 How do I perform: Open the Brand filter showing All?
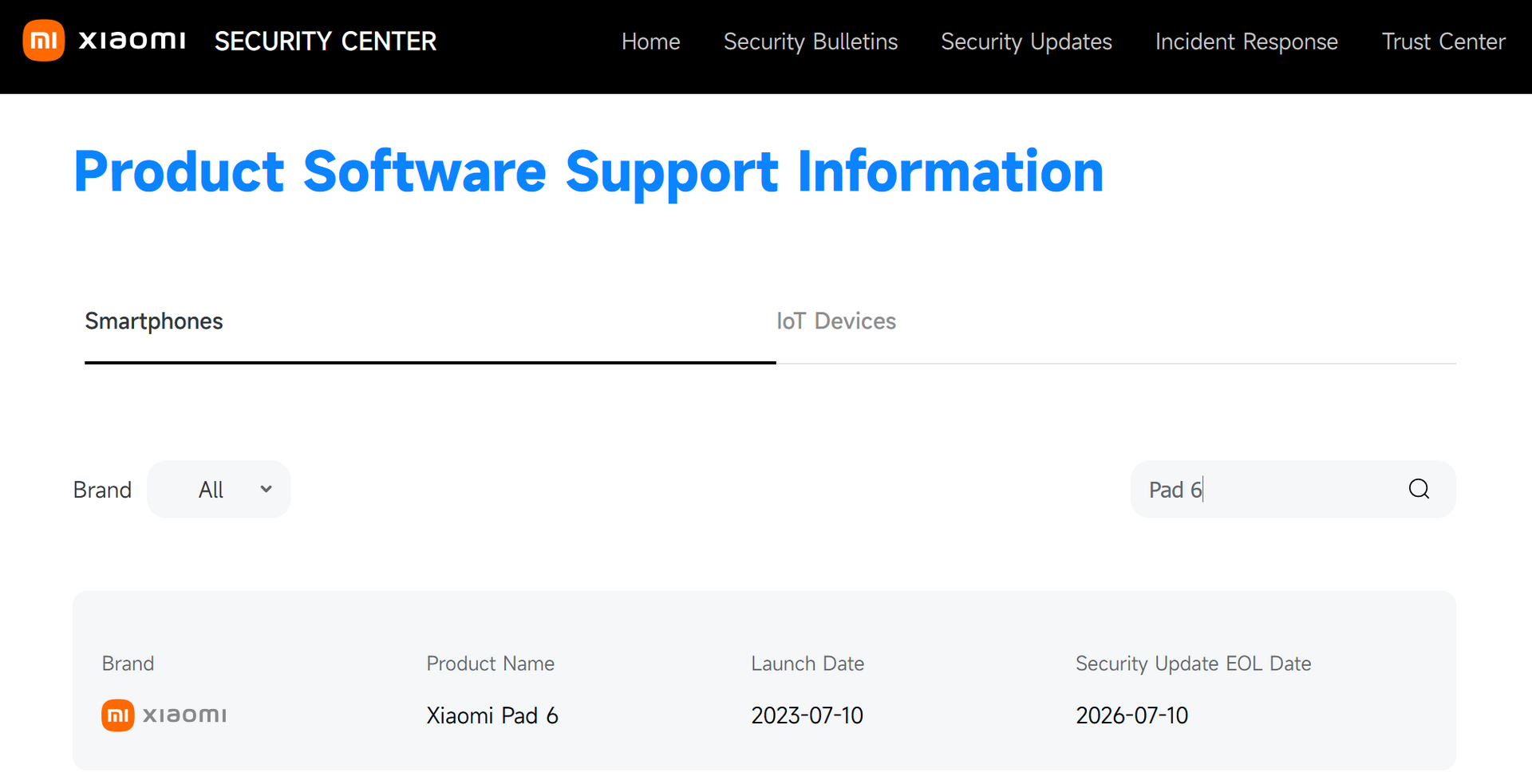pos(218,489)
